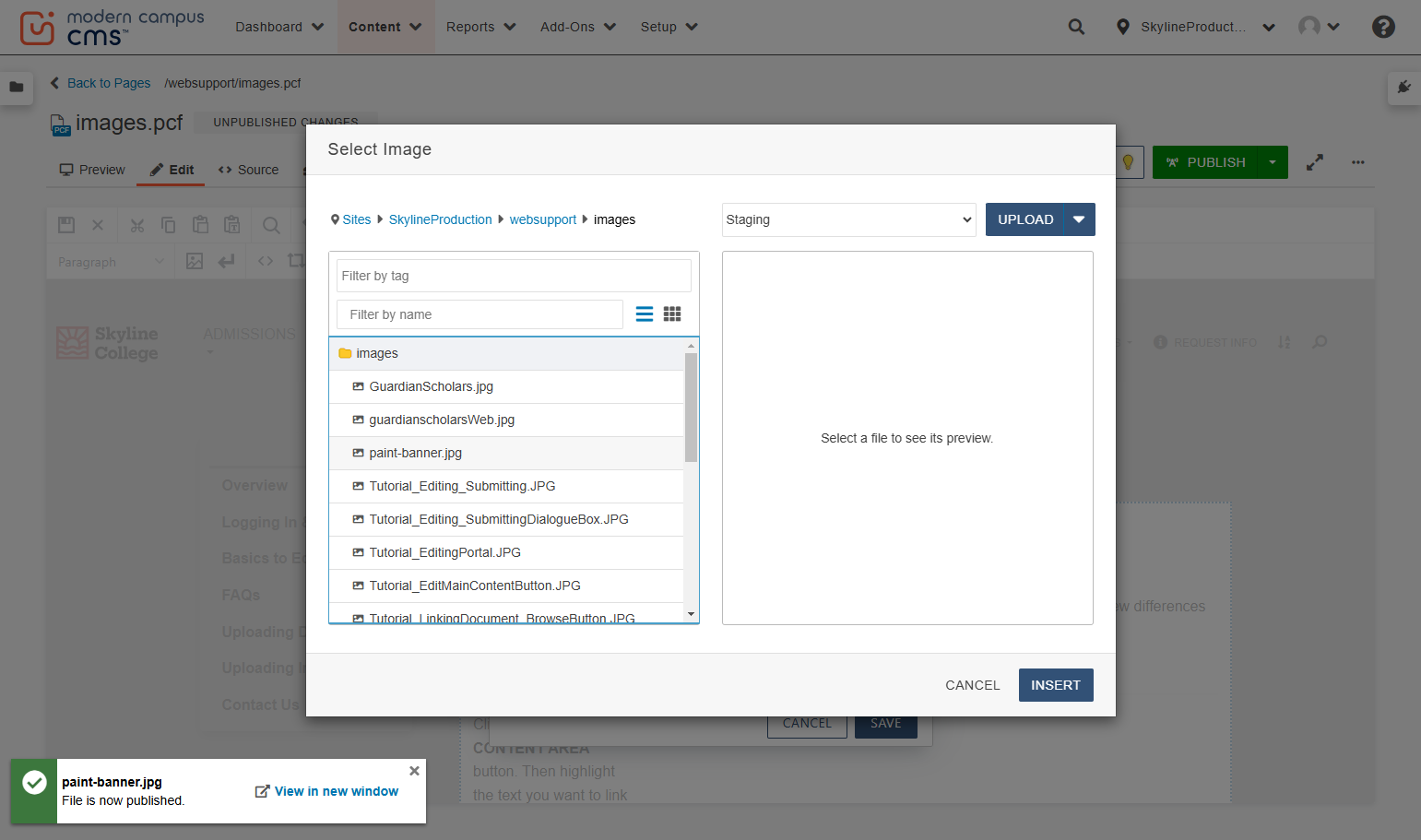Dismiss the paint-banner.jpg published notification
The image size is (1421, 840).
tap(415, 771)
